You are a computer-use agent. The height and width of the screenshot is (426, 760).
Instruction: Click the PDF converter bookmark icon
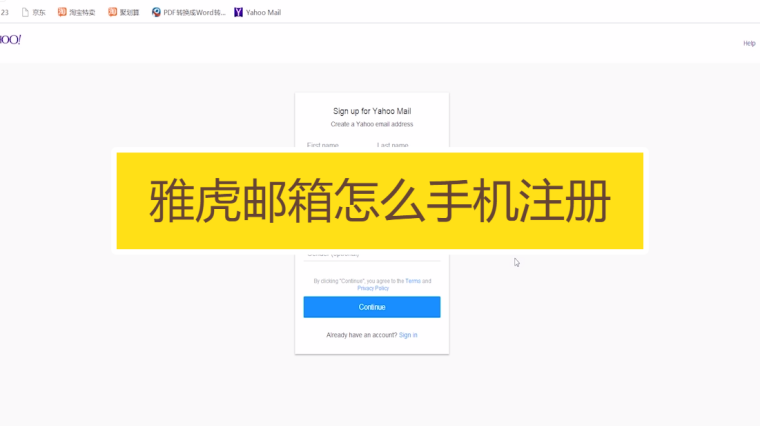(x=156, y=12)
